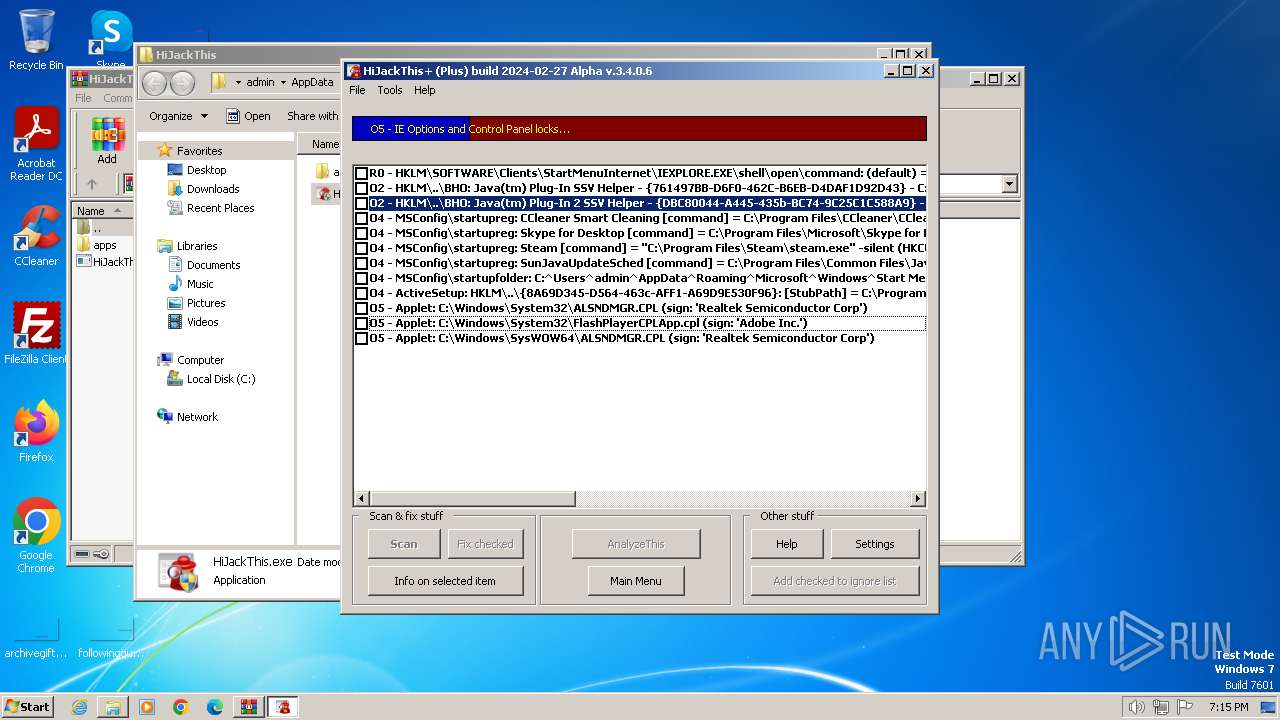Viewport: 1280px width, 720px height.
Task: Check the Java Plug-In 2 SSV Helper checkbox
Action: point(362,203)
